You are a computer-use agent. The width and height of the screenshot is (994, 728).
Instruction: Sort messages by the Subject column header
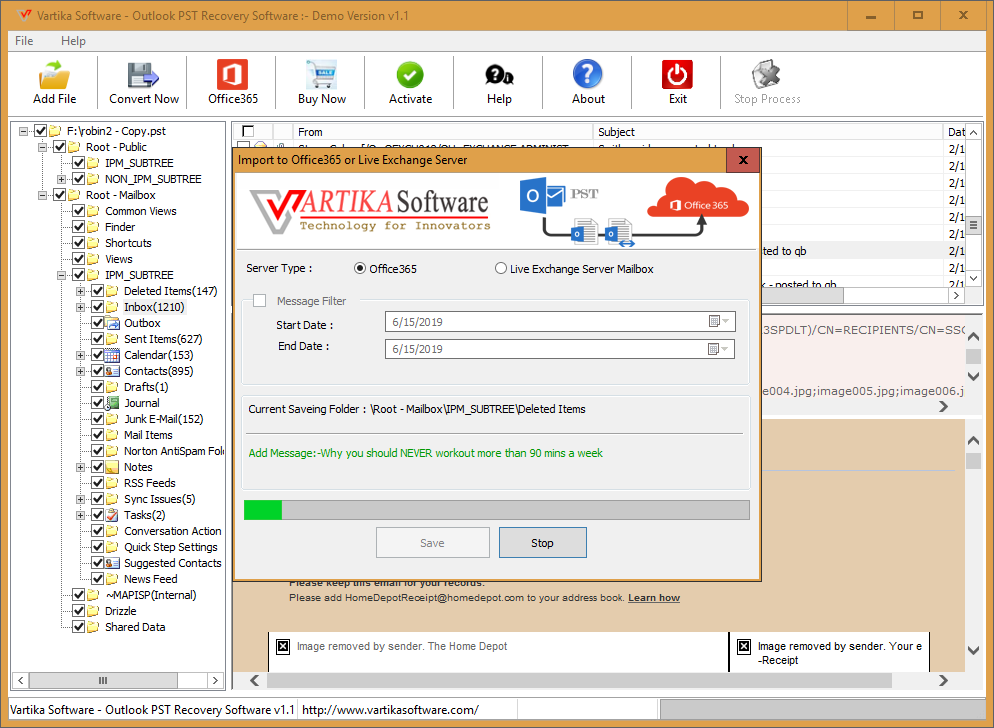click(768, 131)
